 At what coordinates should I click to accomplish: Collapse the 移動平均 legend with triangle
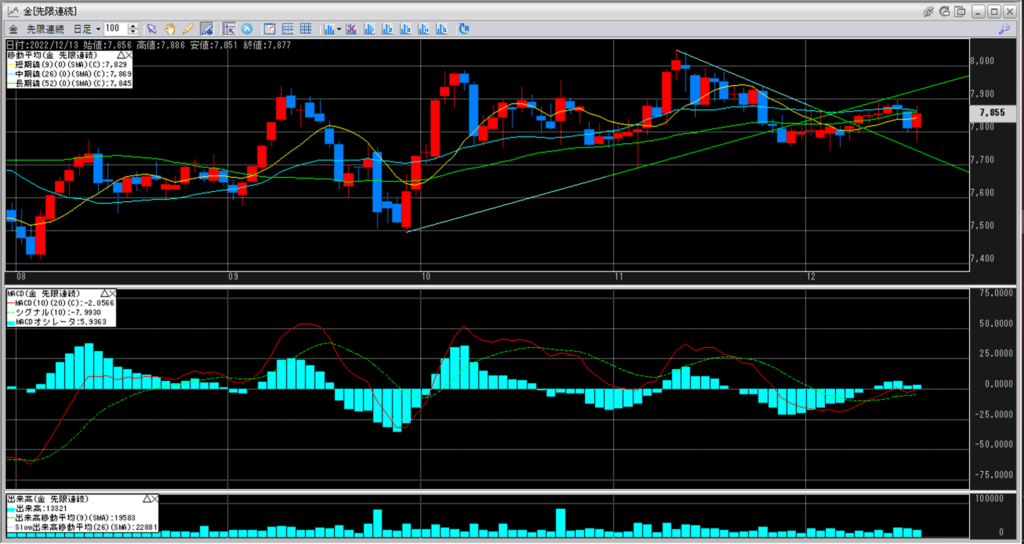[121, 56]
